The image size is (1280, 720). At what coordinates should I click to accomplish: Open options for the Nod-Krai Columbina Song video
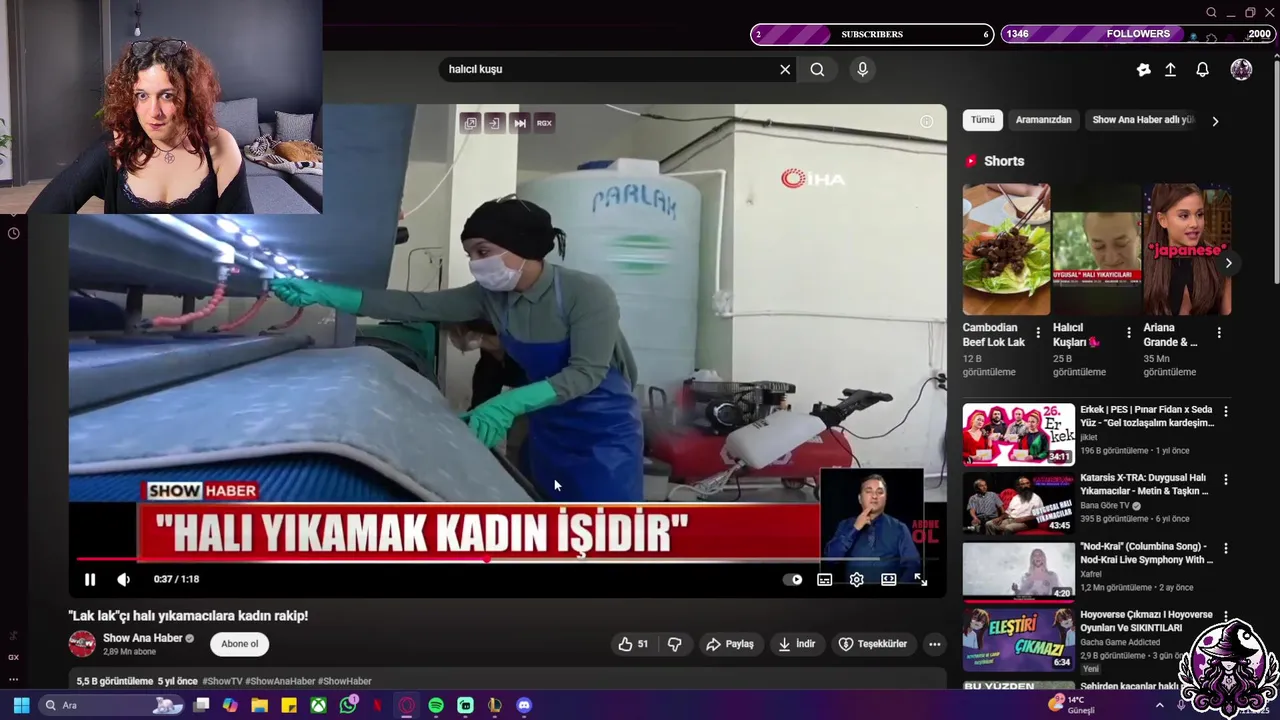1226,549
